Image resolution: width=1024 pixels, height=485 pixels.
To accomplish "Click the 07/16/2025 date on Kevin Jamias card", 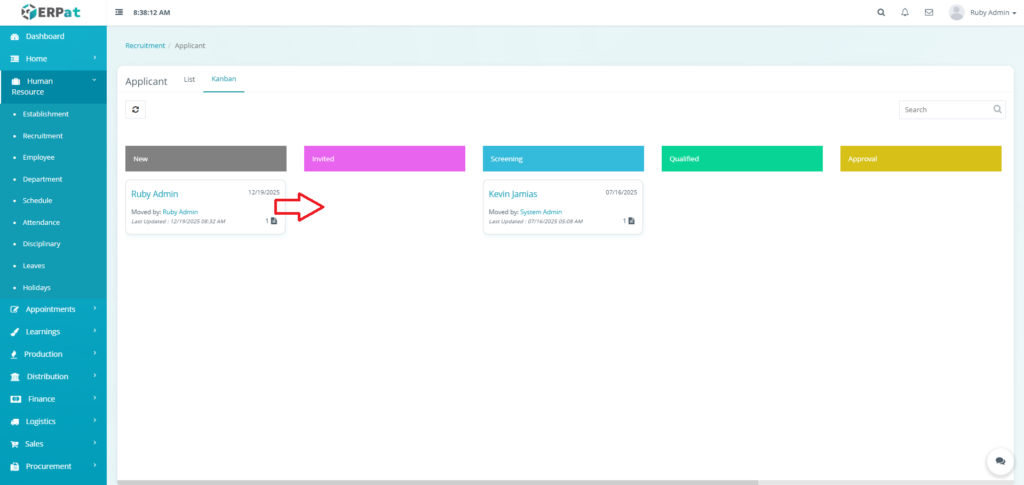I will [621, 193].
